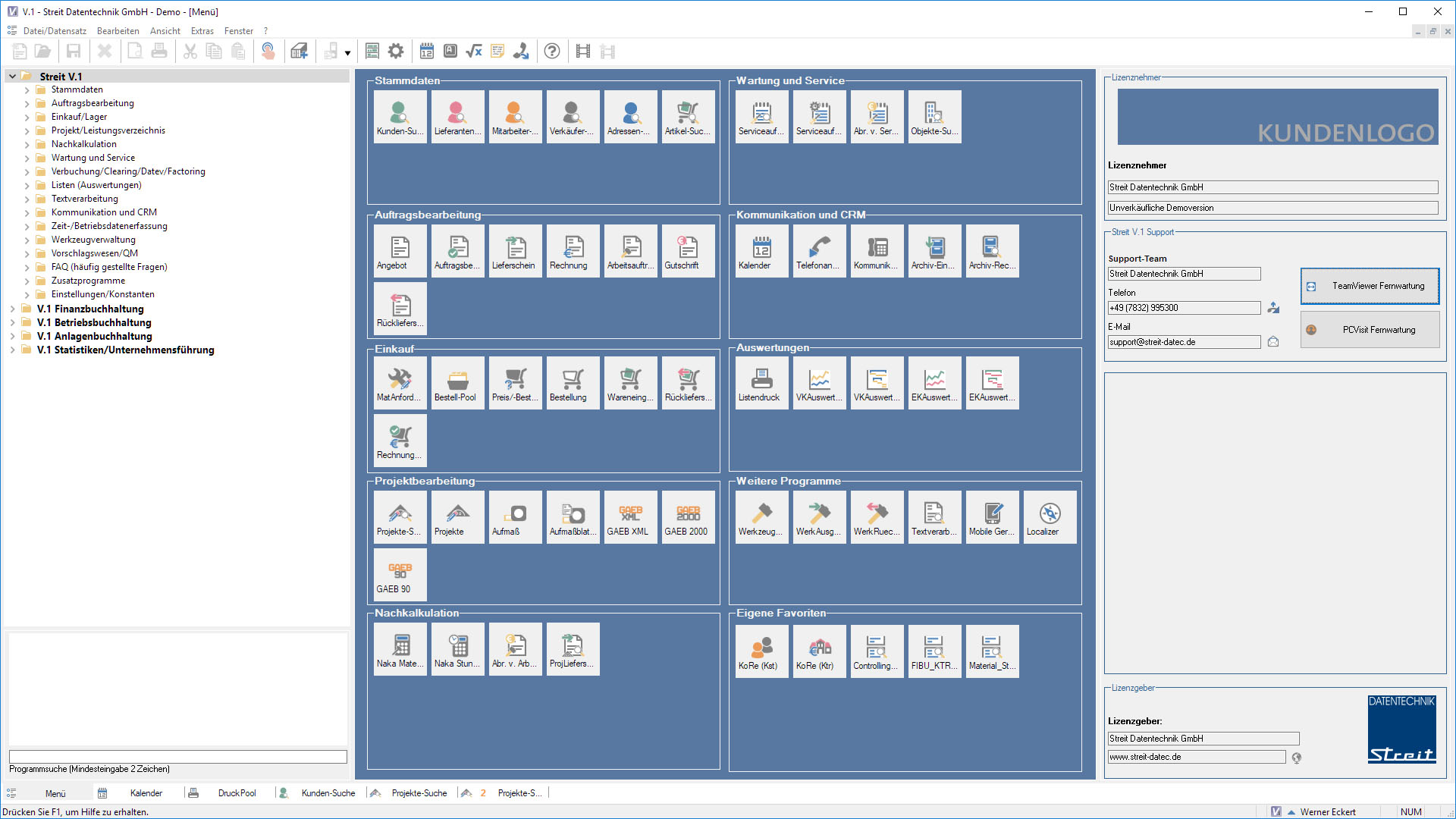This screenshot has height=819, width=1456.
Task: Open the Extras menu
Action: tap(202, 31)
